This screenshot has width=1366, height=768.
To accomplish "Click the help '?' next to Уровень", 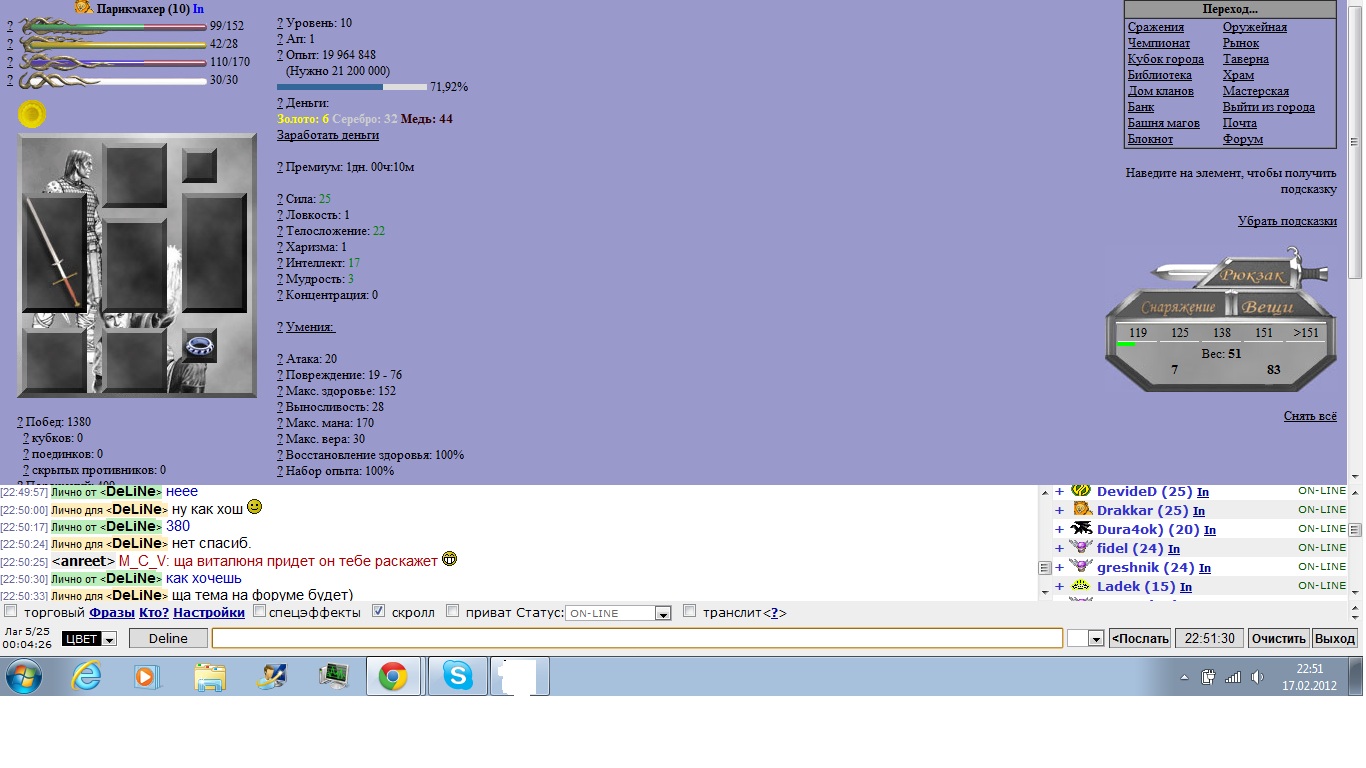I will [280, 23].
